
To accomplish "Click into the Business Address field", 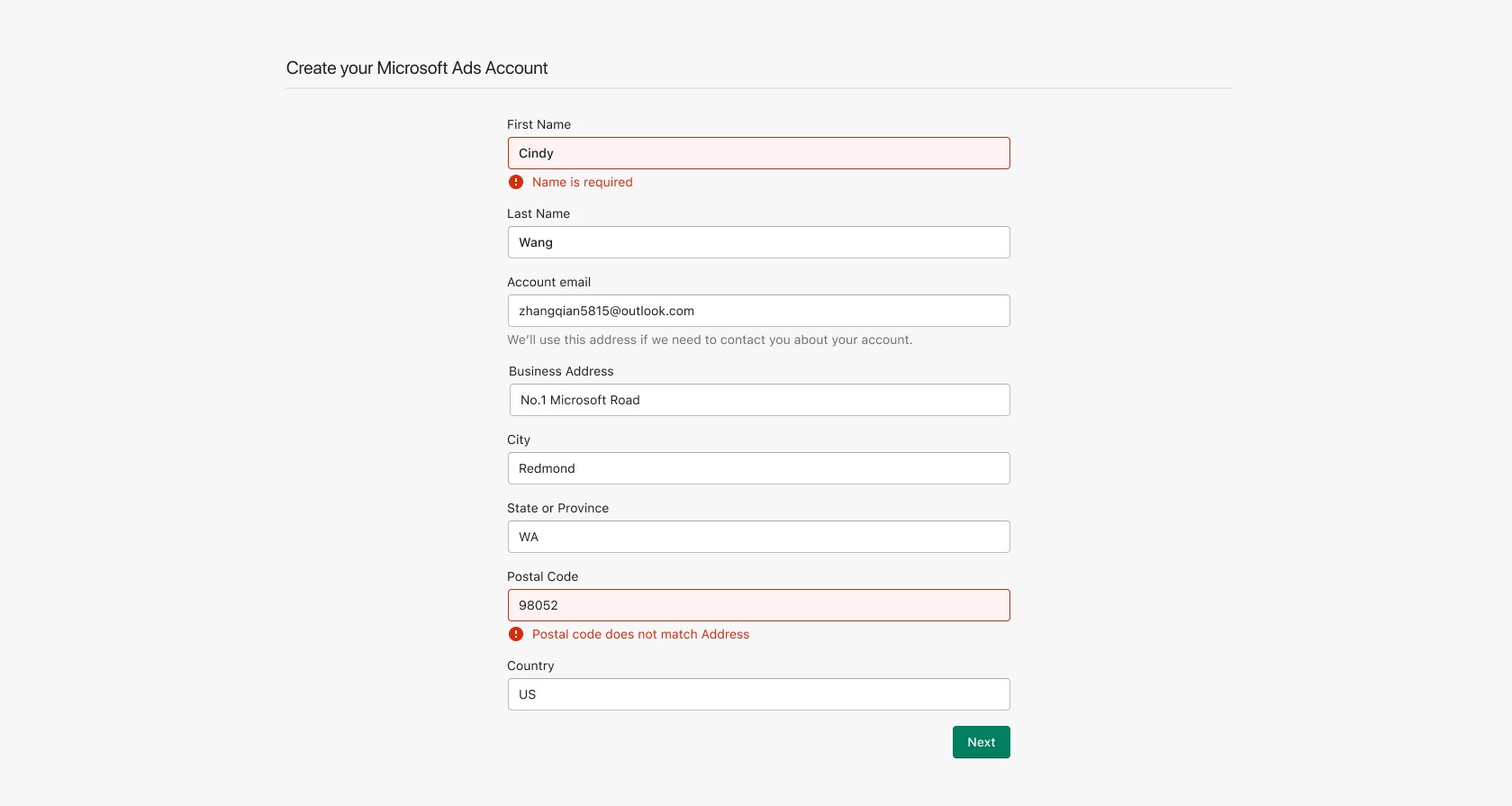I will click(759, 400).
